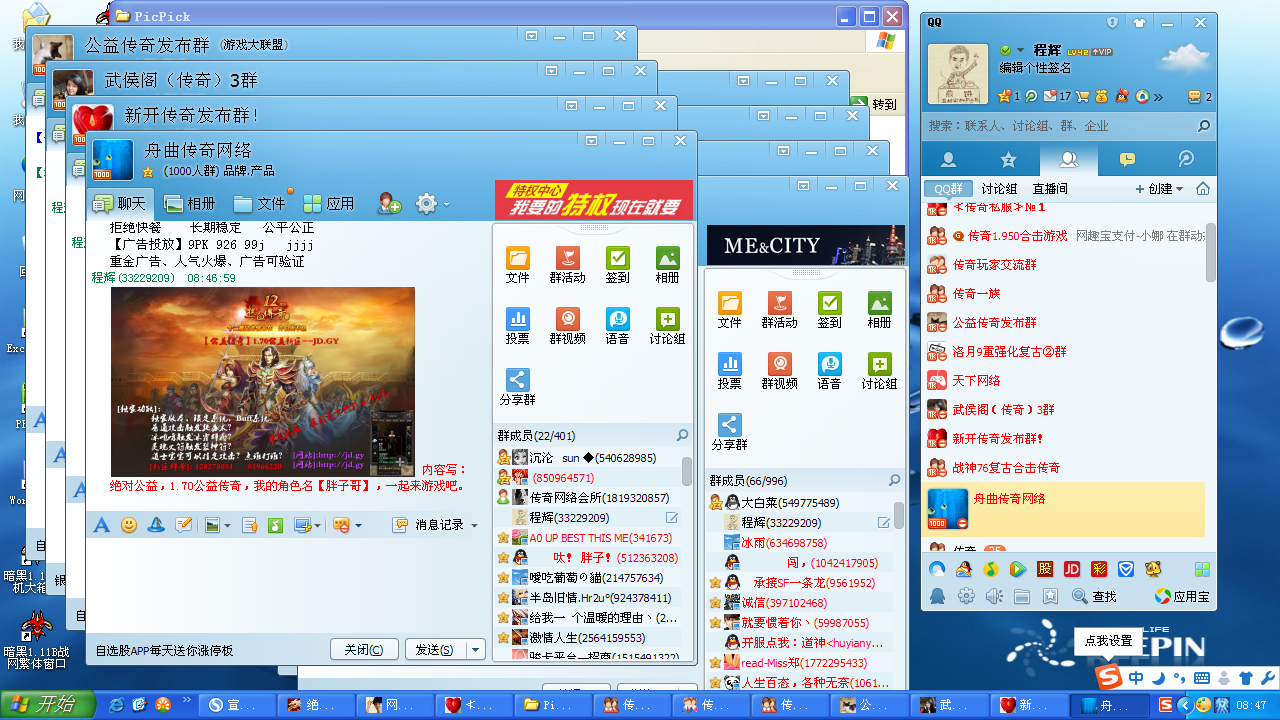Toggle Sogou IME 中 Chinese/English mode
The width and height of the screenshot is (1280, 720).
tap(1137, 678)
